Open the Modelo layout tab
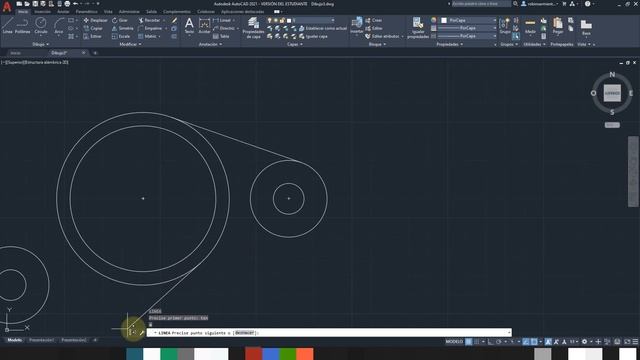 point(15,340)
